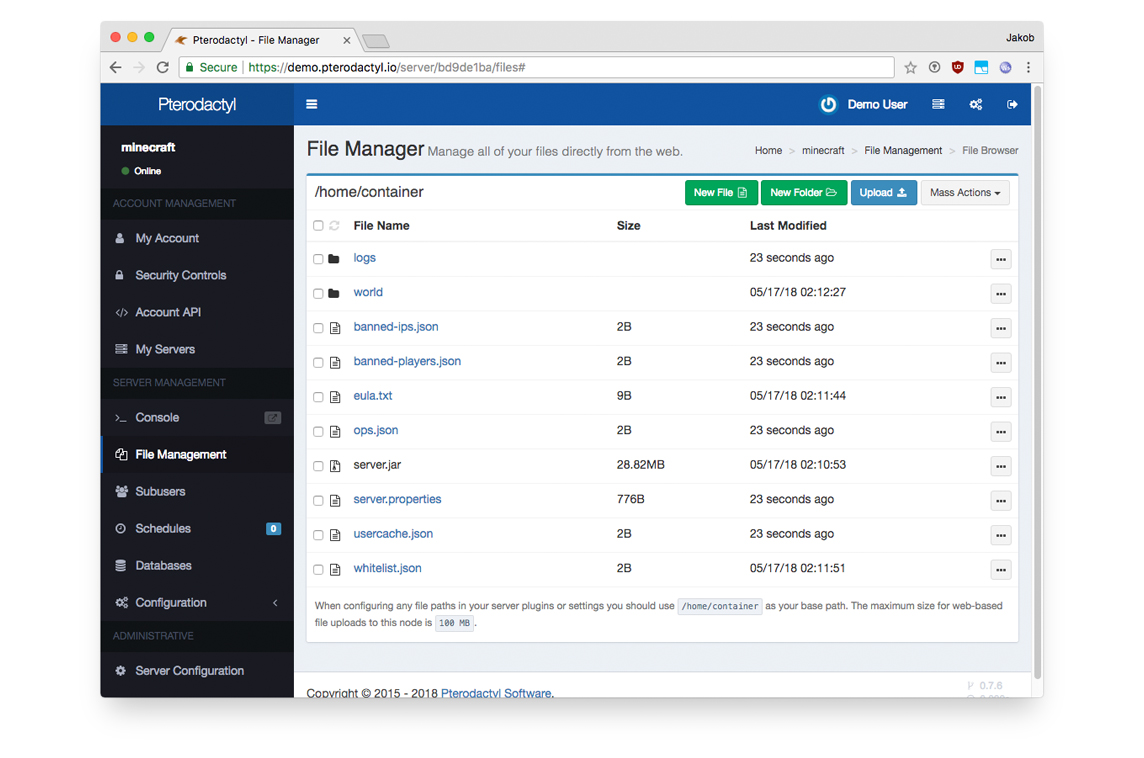This screenshot has height=758, width=1144.
Task: Open Account API in sidebar
Action: pyautogui.click(x=197, y=312)
